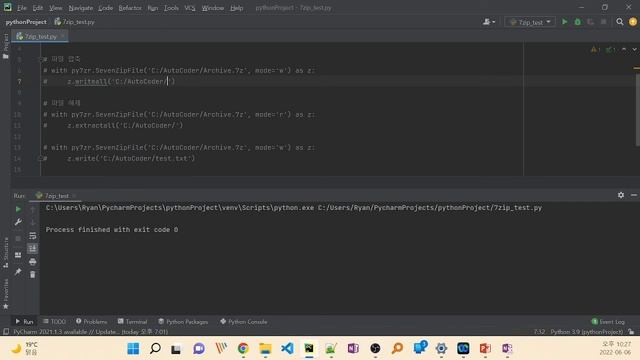Click the editor vertical scrollbar
640x360 pixels.
tap(637, 109)
